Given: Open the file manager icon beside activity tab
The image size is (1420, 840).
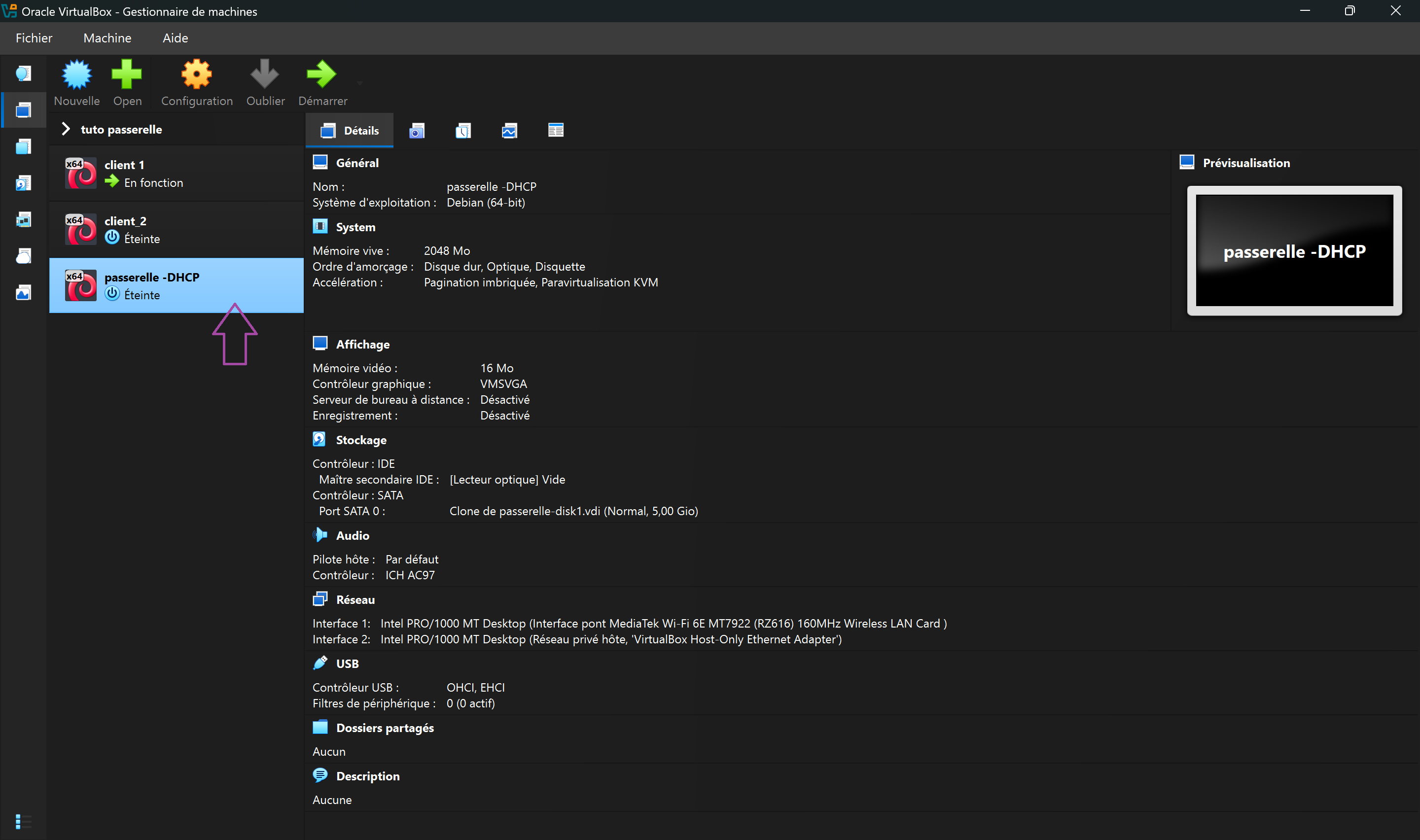Looking at the screenshot, I should click(x=556, y=130).
